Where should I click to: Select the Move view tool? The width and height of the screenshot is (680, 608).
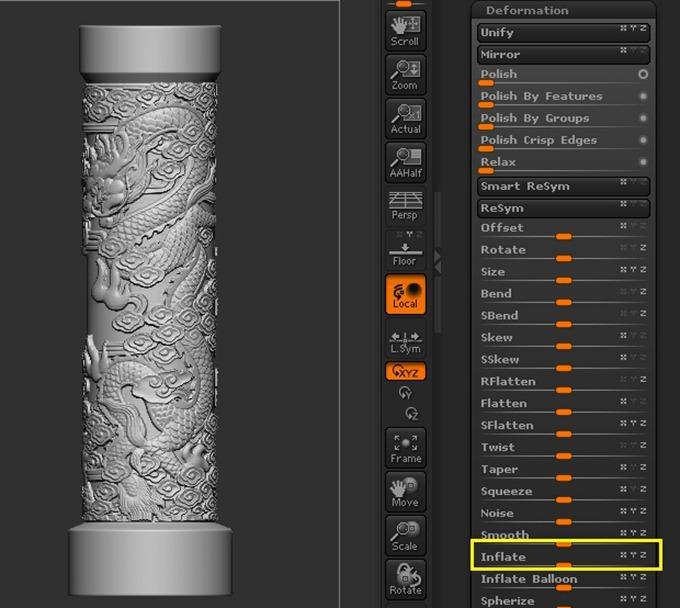[x=405, y=491]
